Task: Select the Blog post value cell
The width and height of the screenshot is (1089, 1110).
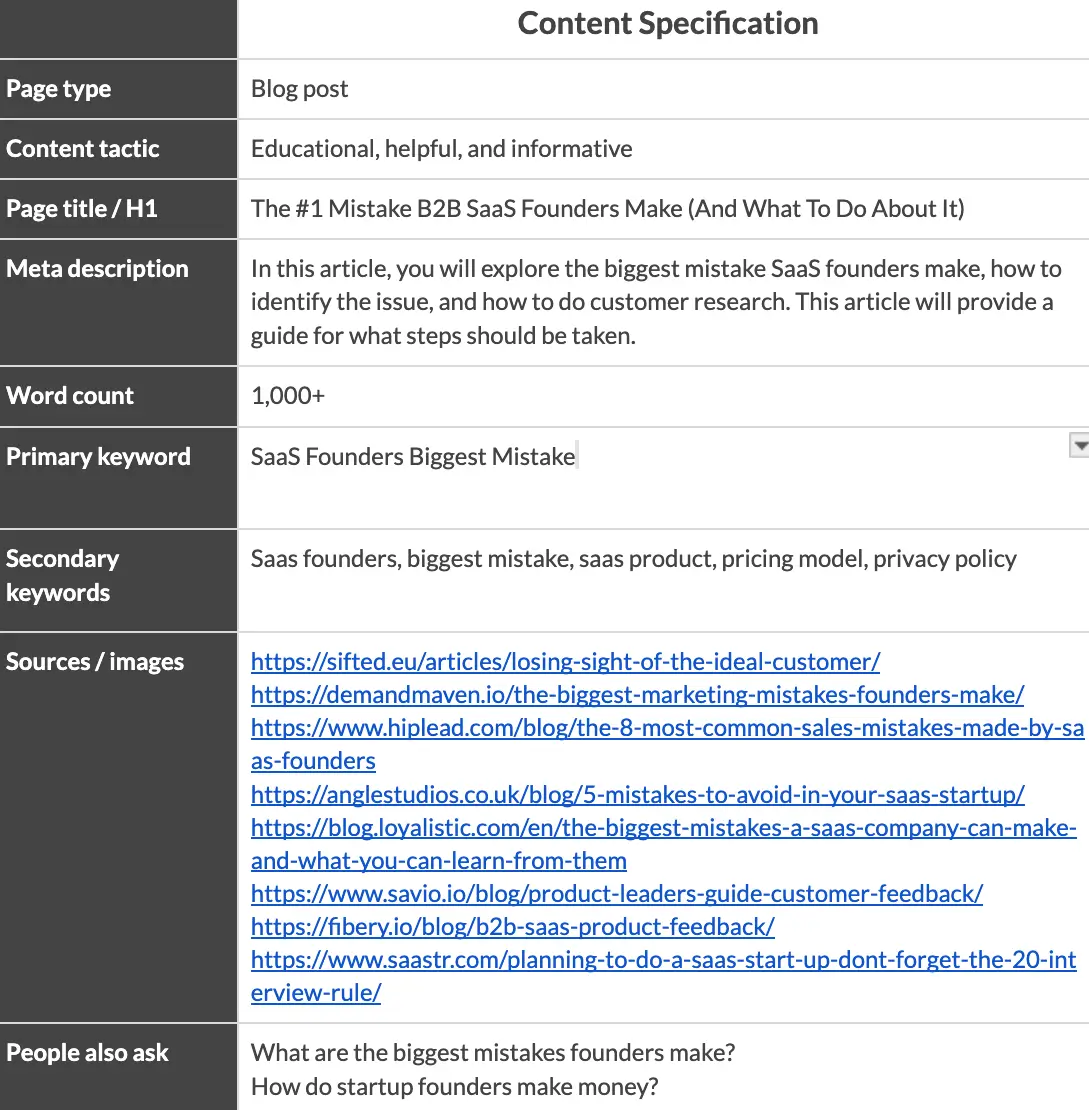Action: pyautogui.click(x=660, y=89)
